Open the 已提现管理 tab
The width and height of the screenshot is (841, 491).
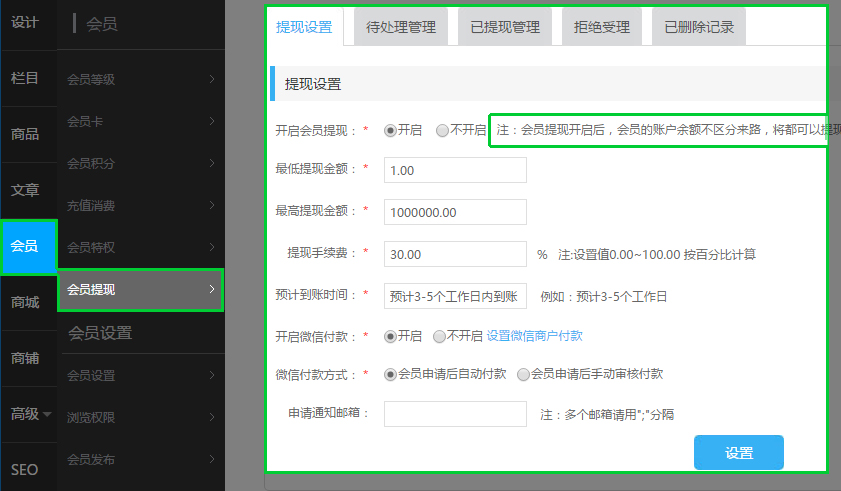click(x=505, y=27)
